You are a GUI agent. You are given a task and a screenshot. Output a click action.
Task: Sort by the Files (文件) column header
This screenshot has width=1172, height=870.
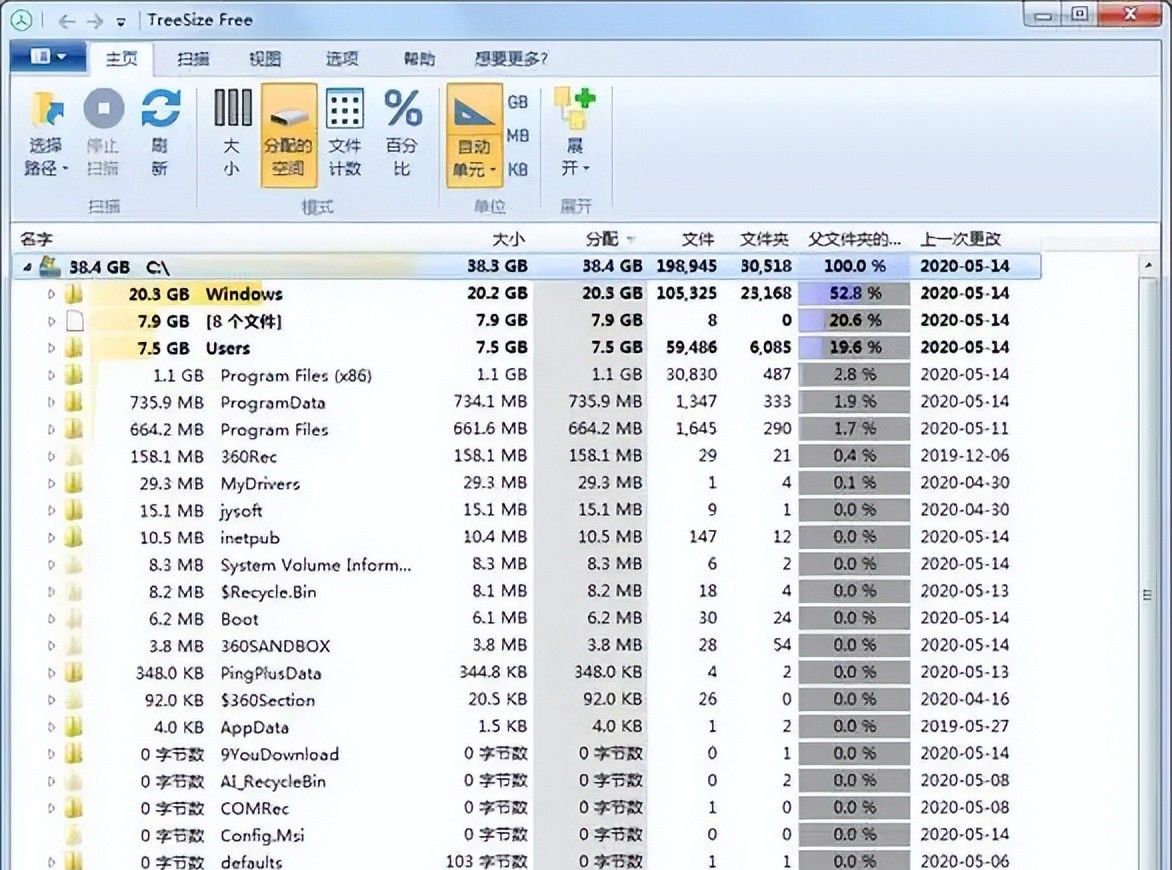click(697, 239)
